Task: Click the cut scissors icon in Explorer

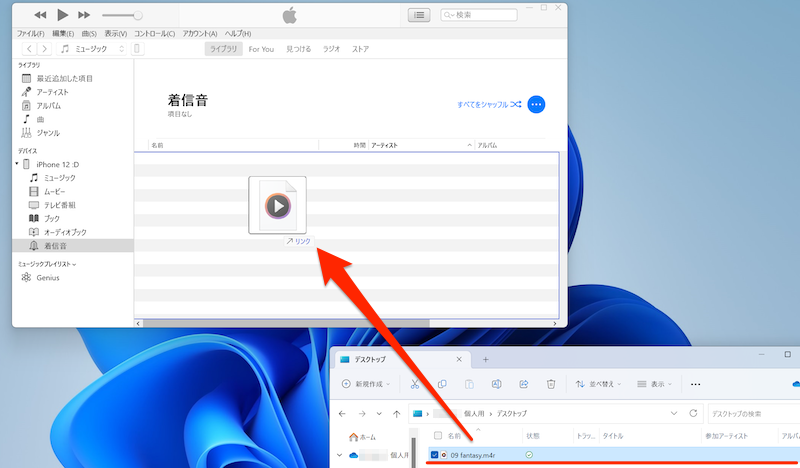Action: point(415,383)
